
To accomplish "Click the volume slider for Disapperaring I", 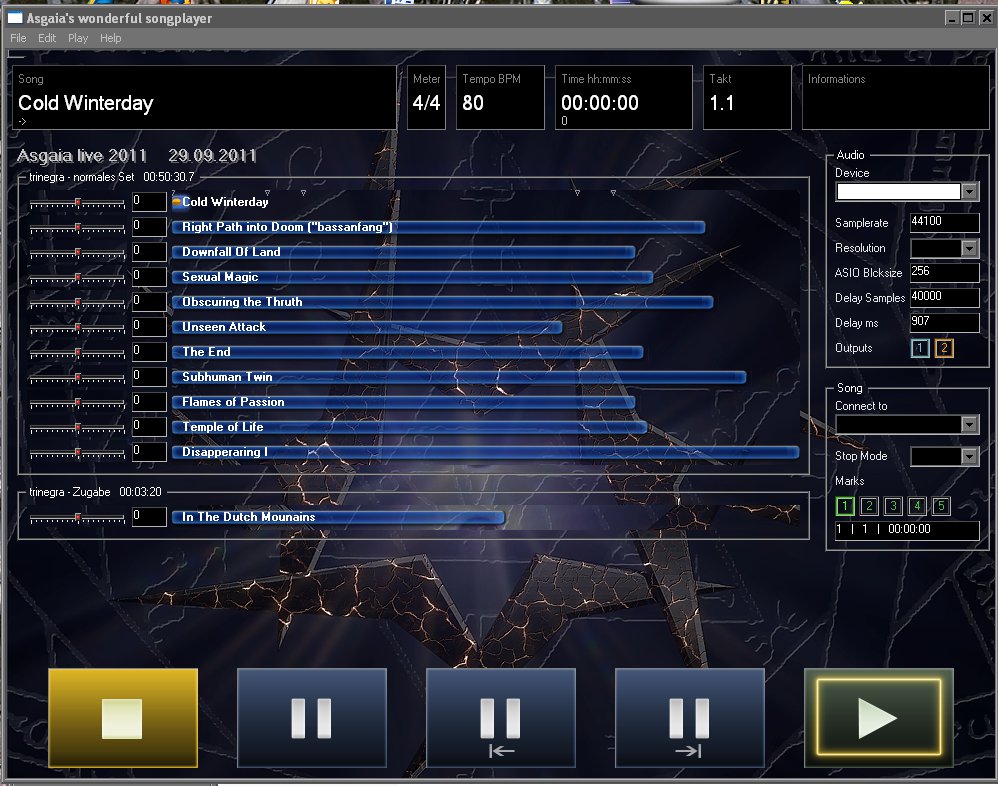I will coord(78,453).
